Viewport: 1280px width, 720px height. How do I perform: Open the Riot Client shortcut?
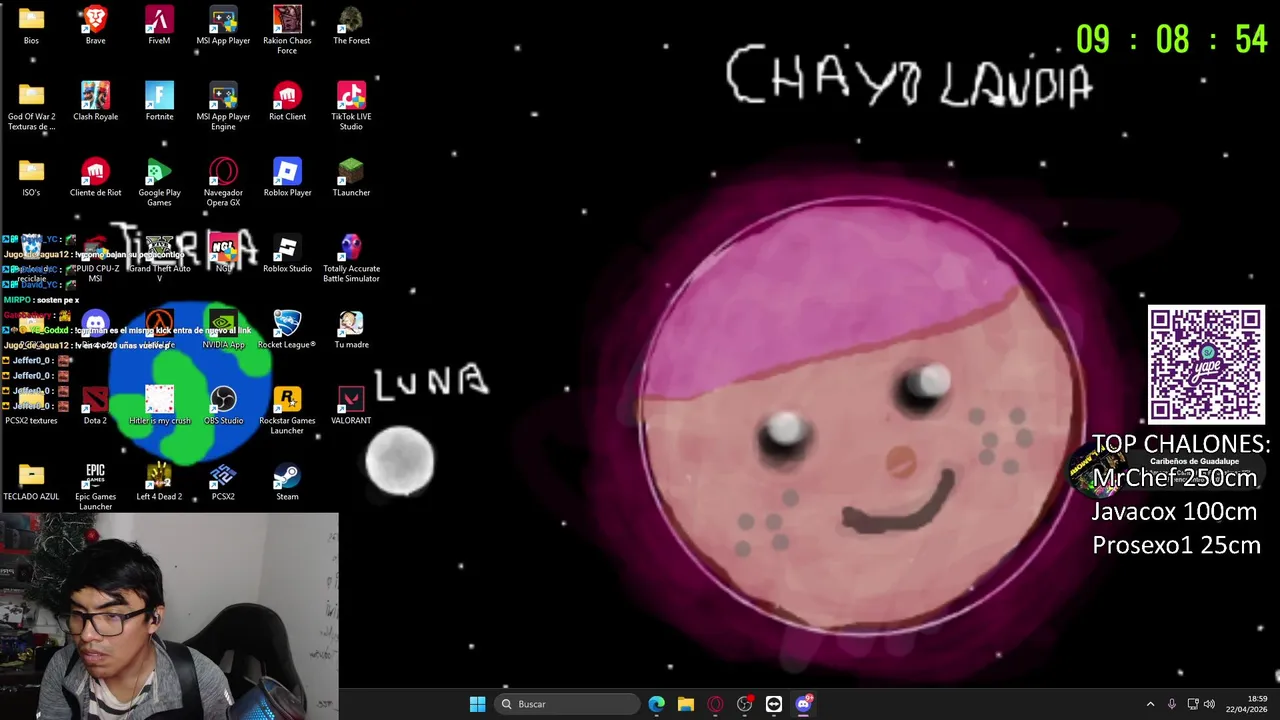(x=287, y=102)
